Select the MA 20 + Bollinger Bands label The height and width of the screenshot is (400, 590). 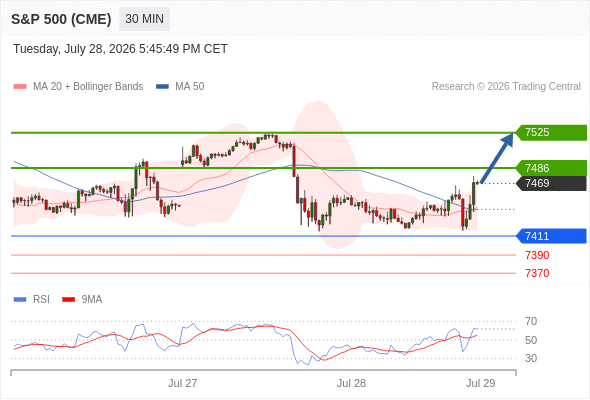click(88, 87)
